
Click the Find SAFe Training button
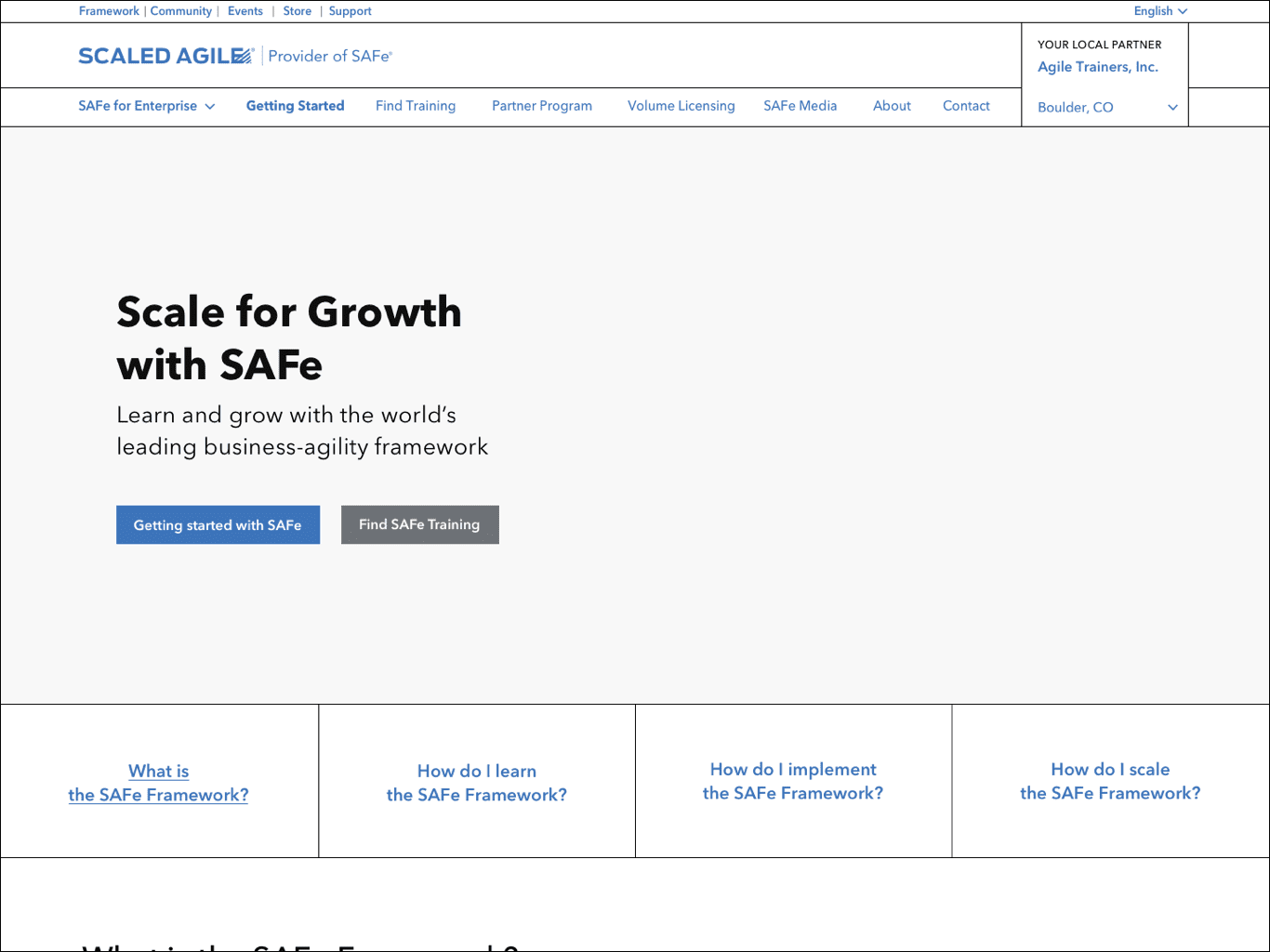420,525
